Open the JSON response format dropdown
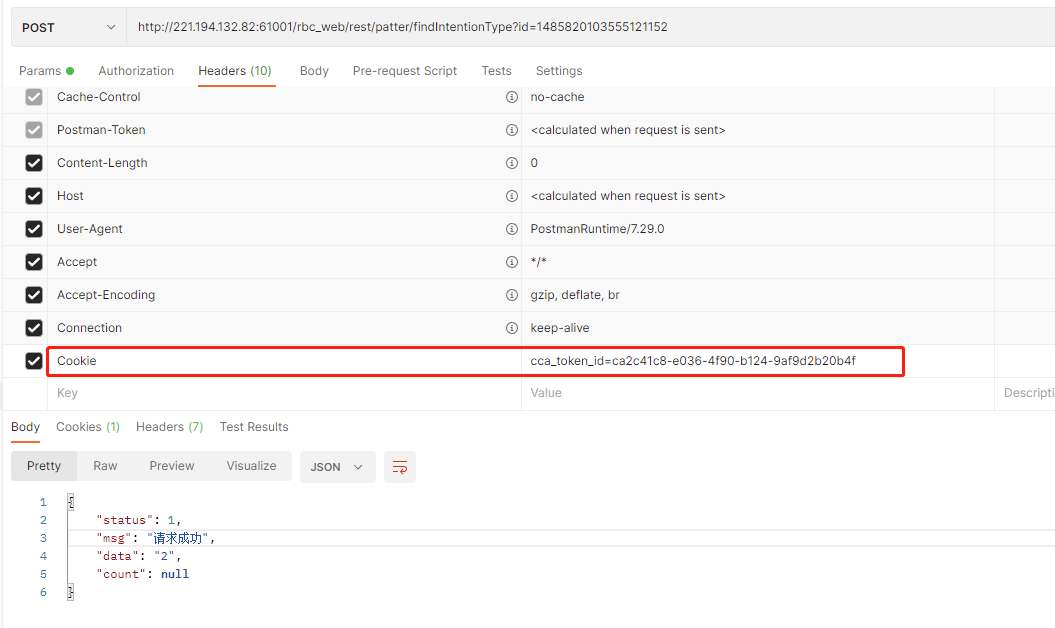This screenshot has height=628, width=1055. pyautogui.click(x=337, y=467)
